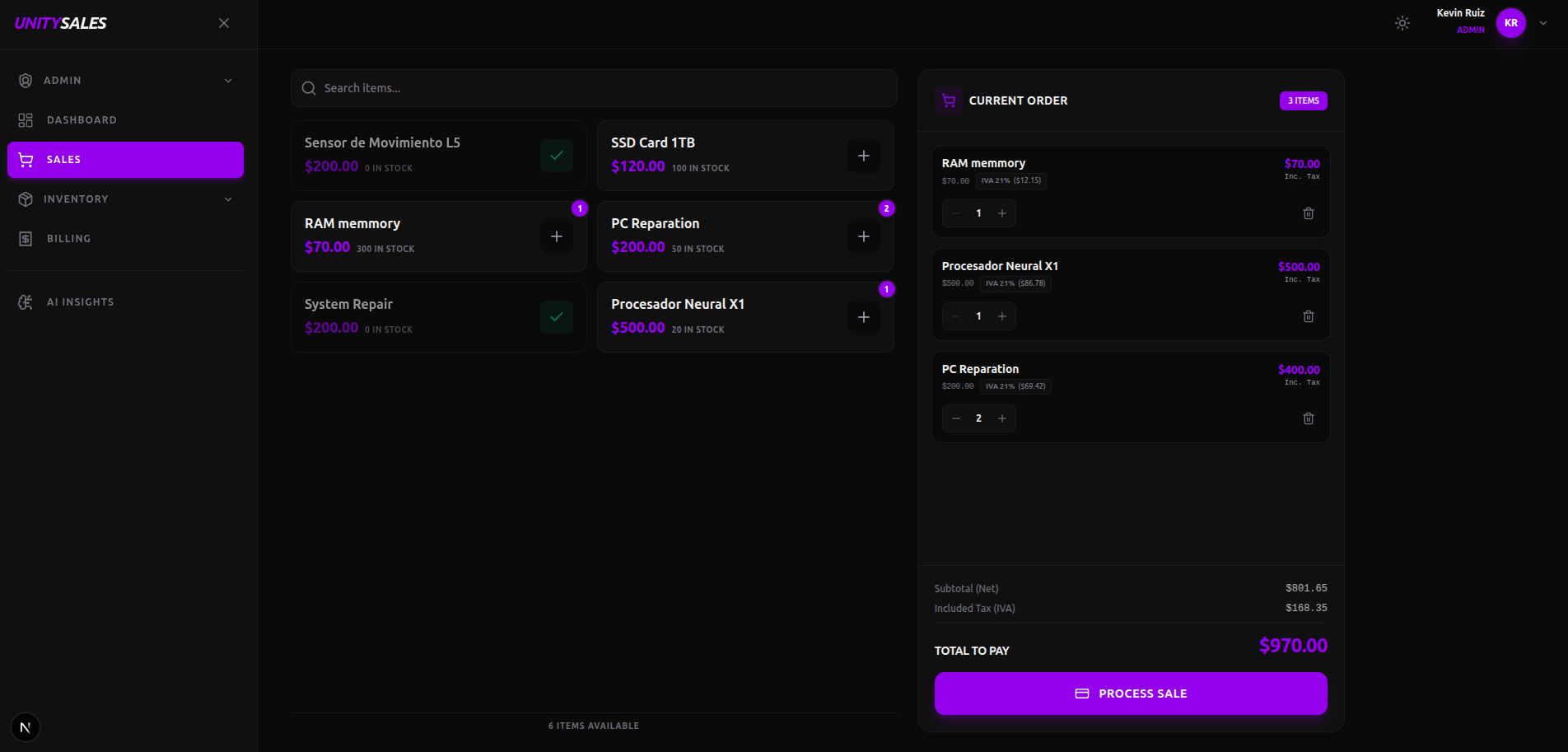Decrease PC Reparation quantity in order
The image size is (1568, 752).
(956, 418)
